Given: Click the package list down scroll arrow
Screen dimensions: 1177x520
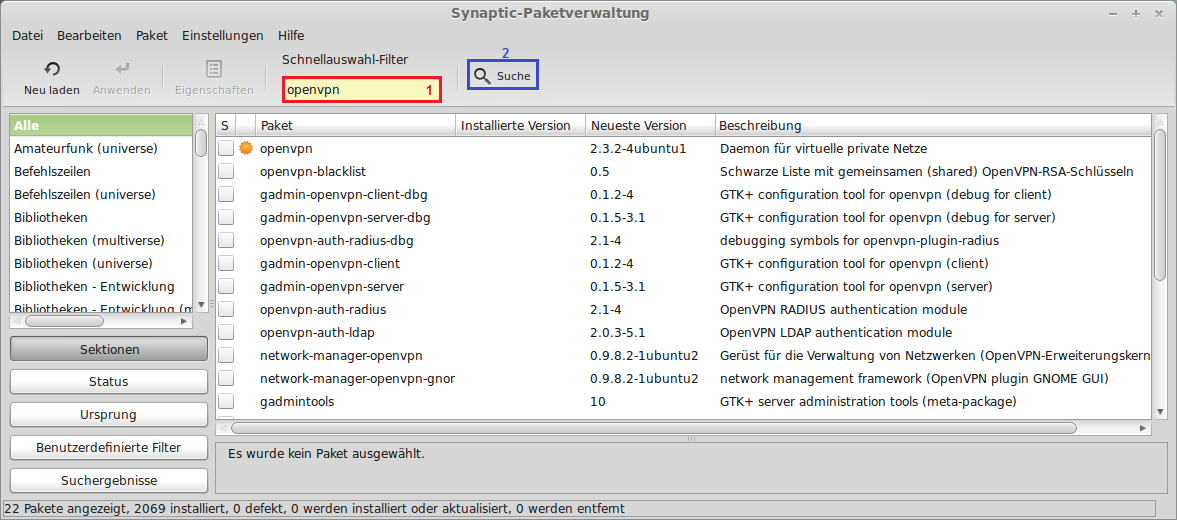Looking at the screenshot, I should click(1160, 411).
